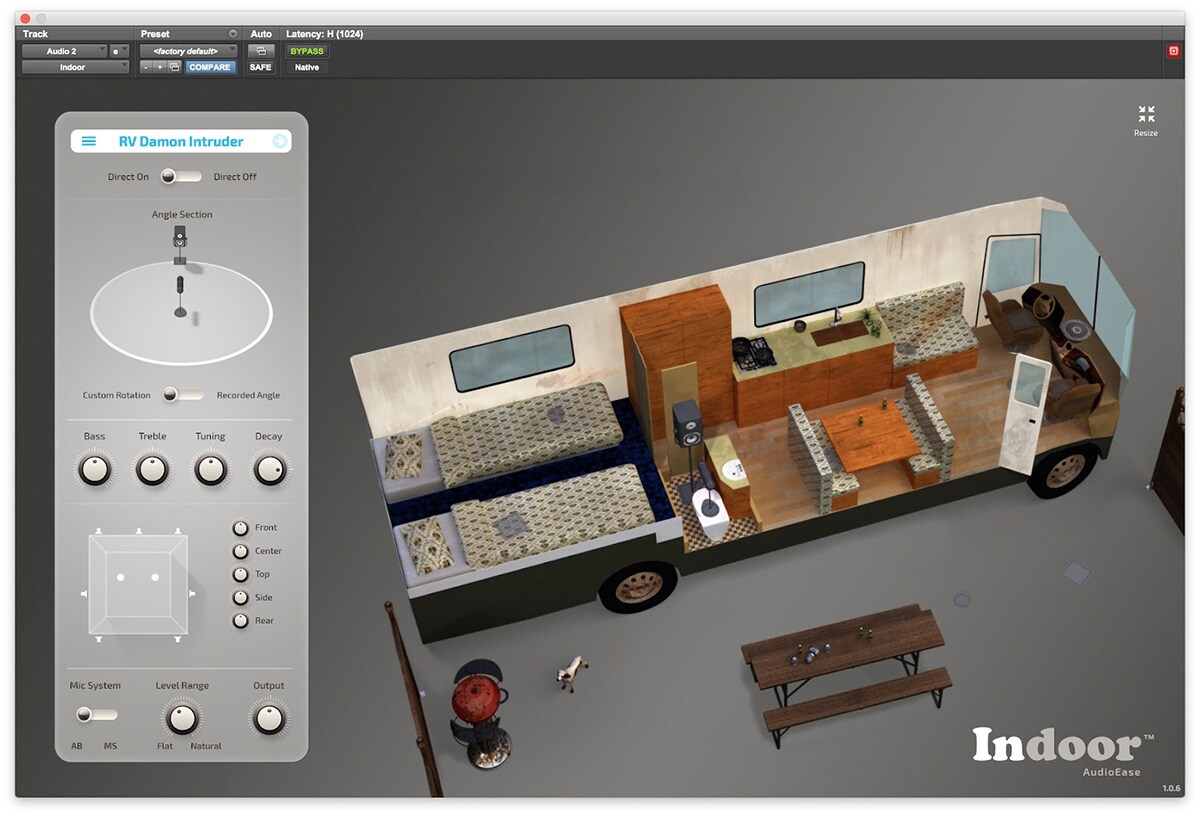1200x816 pixels.
Task: Click the left-side speaker marker on the grid
Action: (x=84, y=594)
